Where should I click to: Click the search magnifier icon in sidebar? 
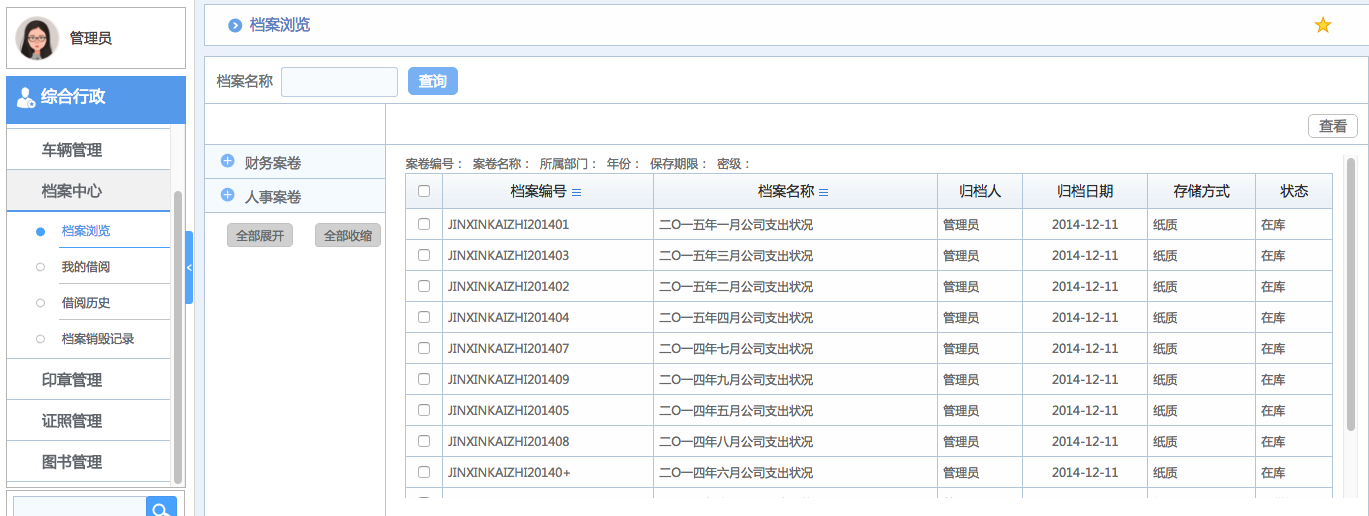pyautogui.click(x=161, y=508)
